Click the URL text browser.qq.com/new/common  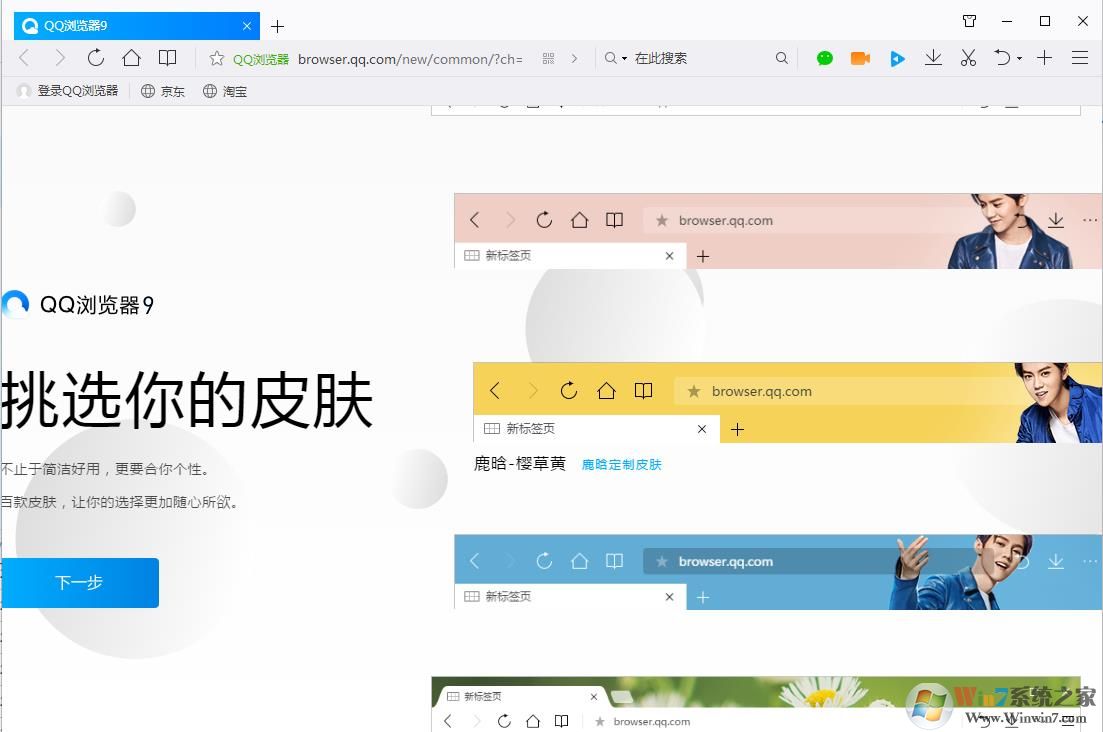pos(410,59)
